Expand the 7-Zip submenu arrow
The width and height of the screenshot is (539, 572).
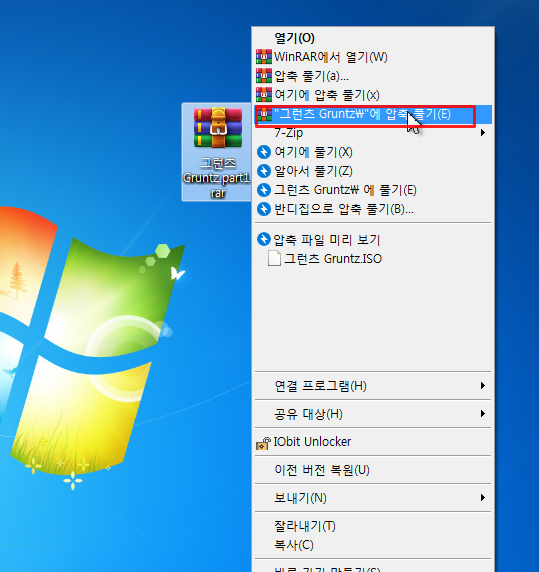[483, 133]
